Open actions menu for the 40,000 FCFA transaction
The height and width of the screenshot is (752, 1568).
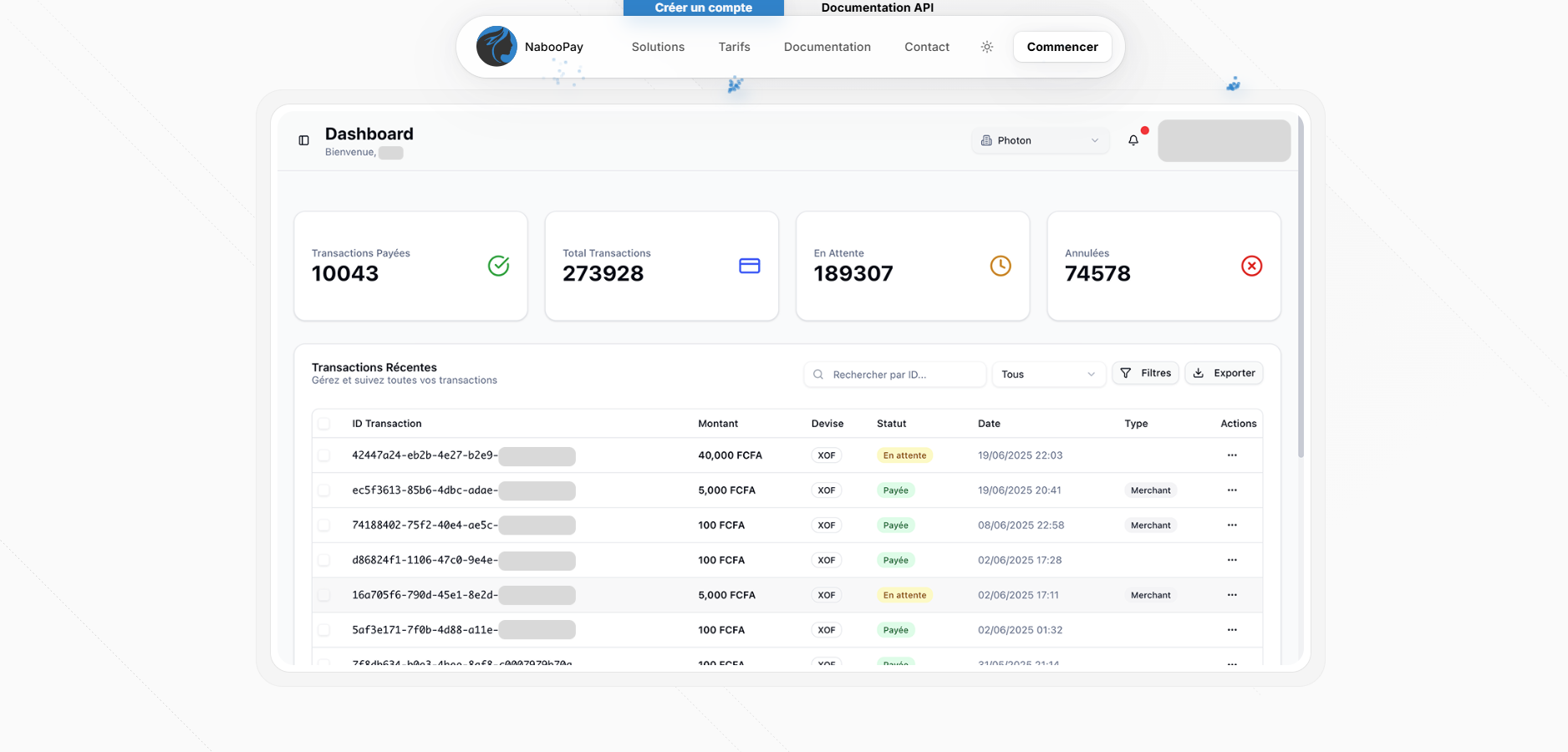[1232, 455]
